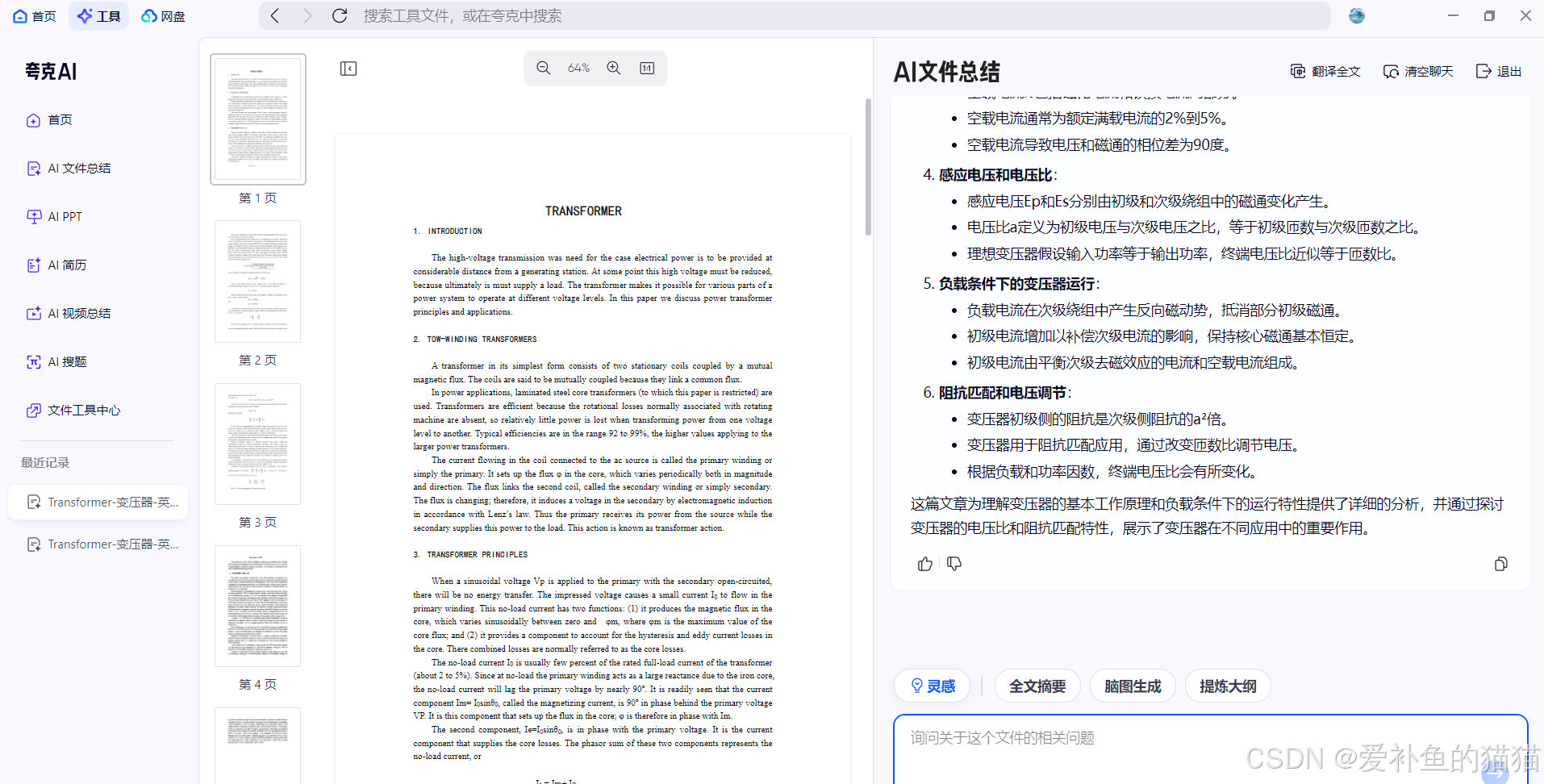Open 文件工具中心 in sidebar
Screen dimensions: 1544x784
73,411
